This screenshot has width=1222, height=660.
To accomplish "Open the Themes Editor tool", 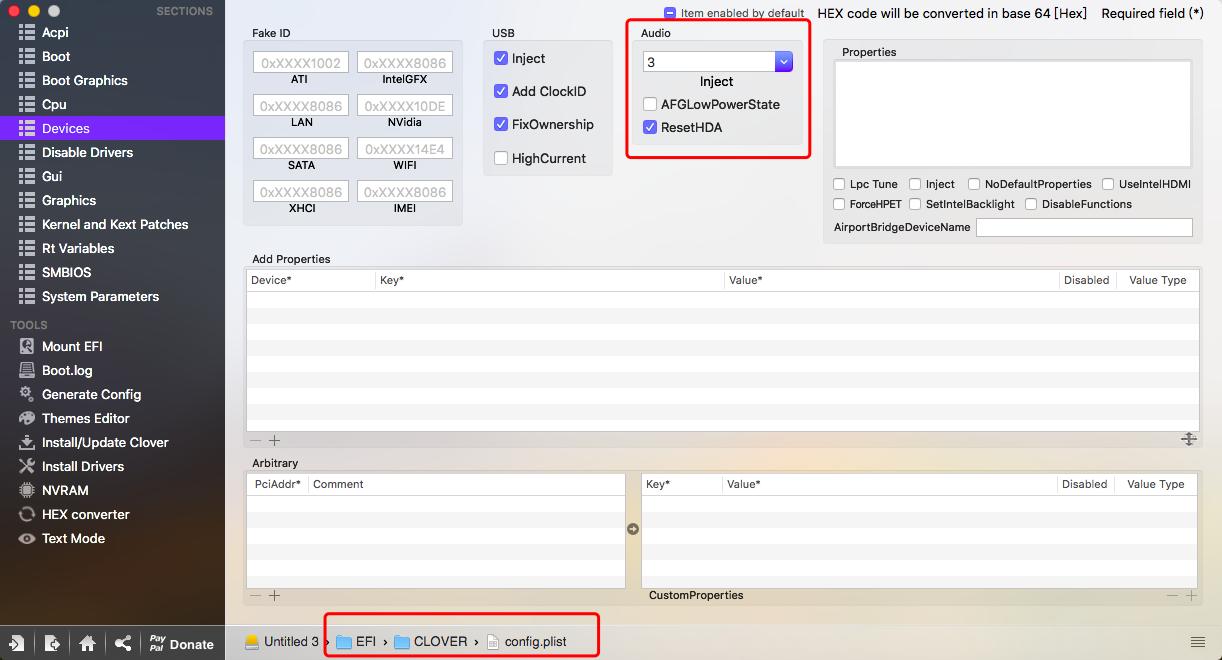I will point(86,418).
